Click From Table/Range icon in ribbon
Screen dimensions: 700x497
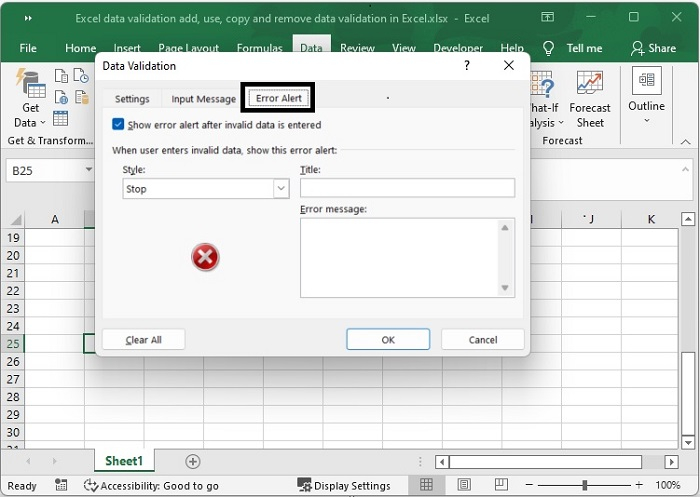coord(60,119)
